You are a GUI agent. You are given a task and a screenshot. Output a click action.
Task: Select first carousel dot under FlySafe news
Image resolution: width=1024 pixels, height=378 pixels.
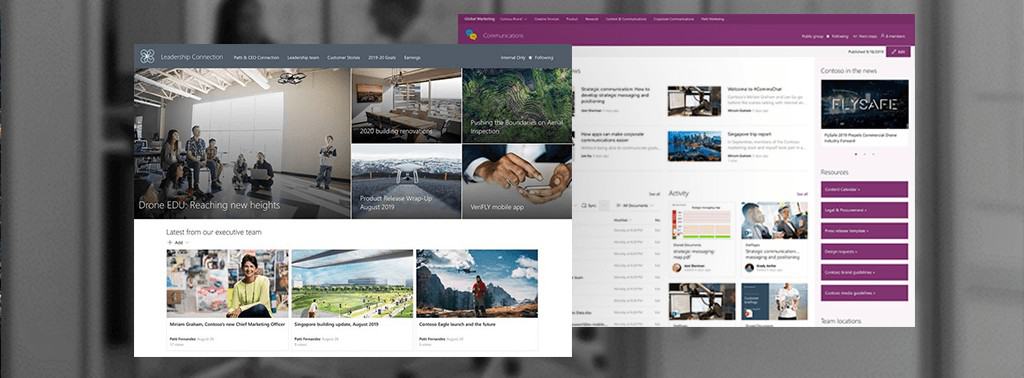(x=856, y=154)
